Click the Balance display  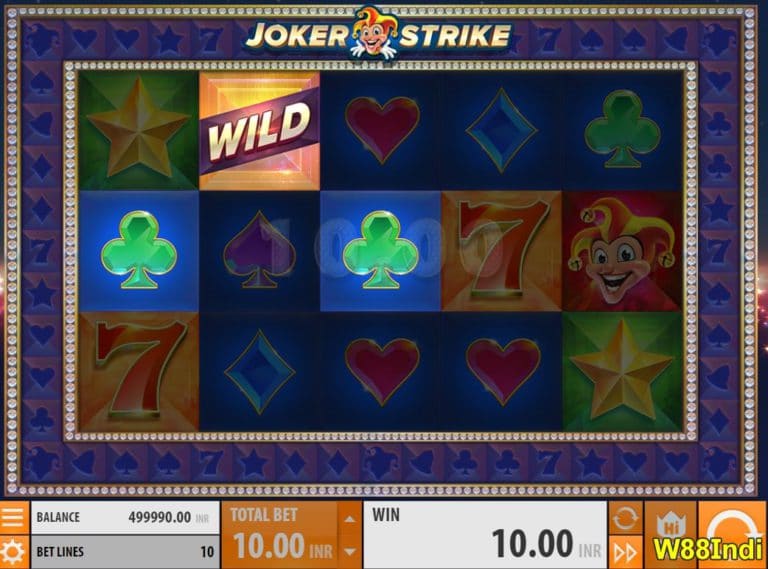point(125,517)
